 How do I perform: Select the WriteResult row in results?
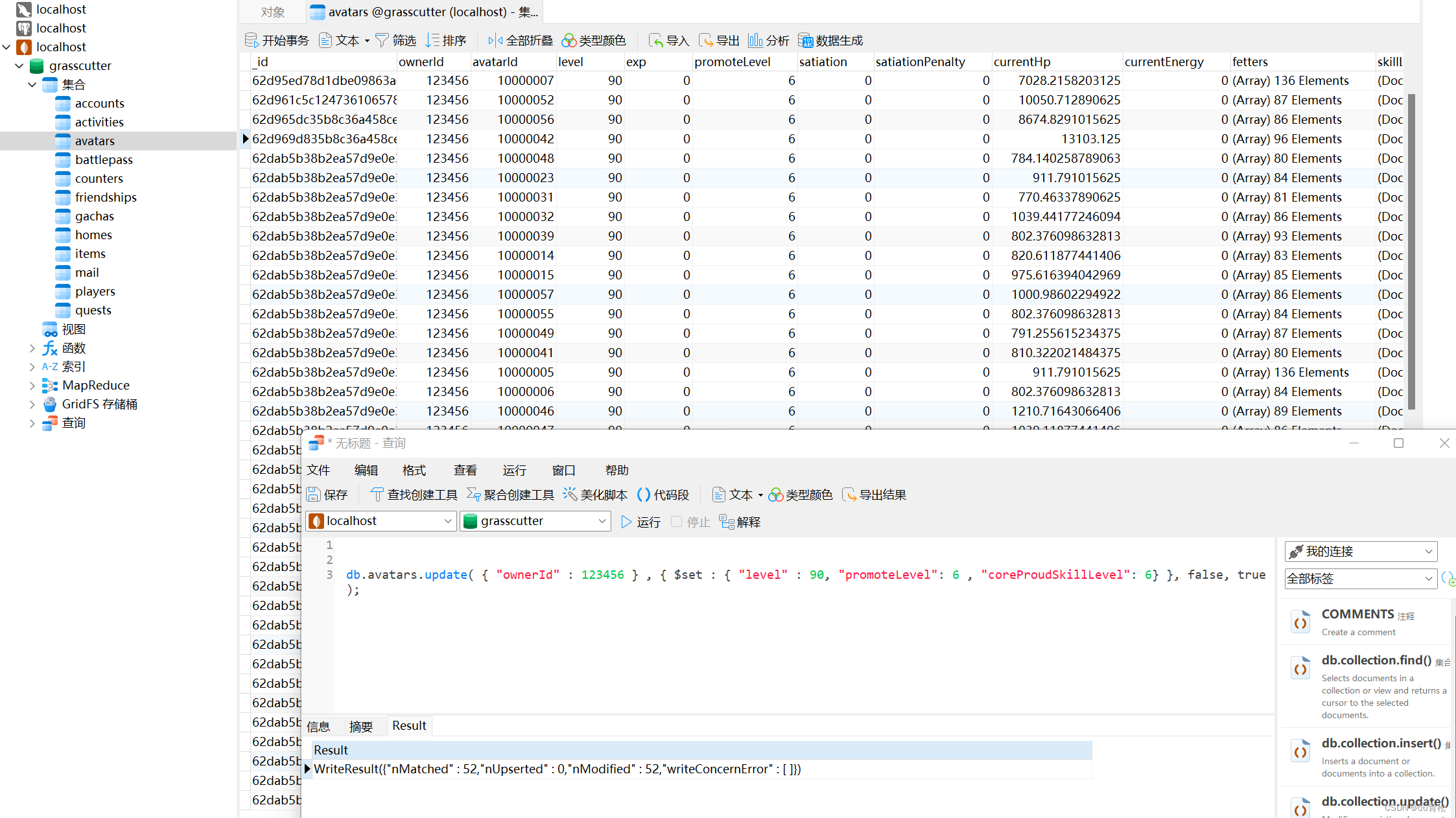click(701, 769)
